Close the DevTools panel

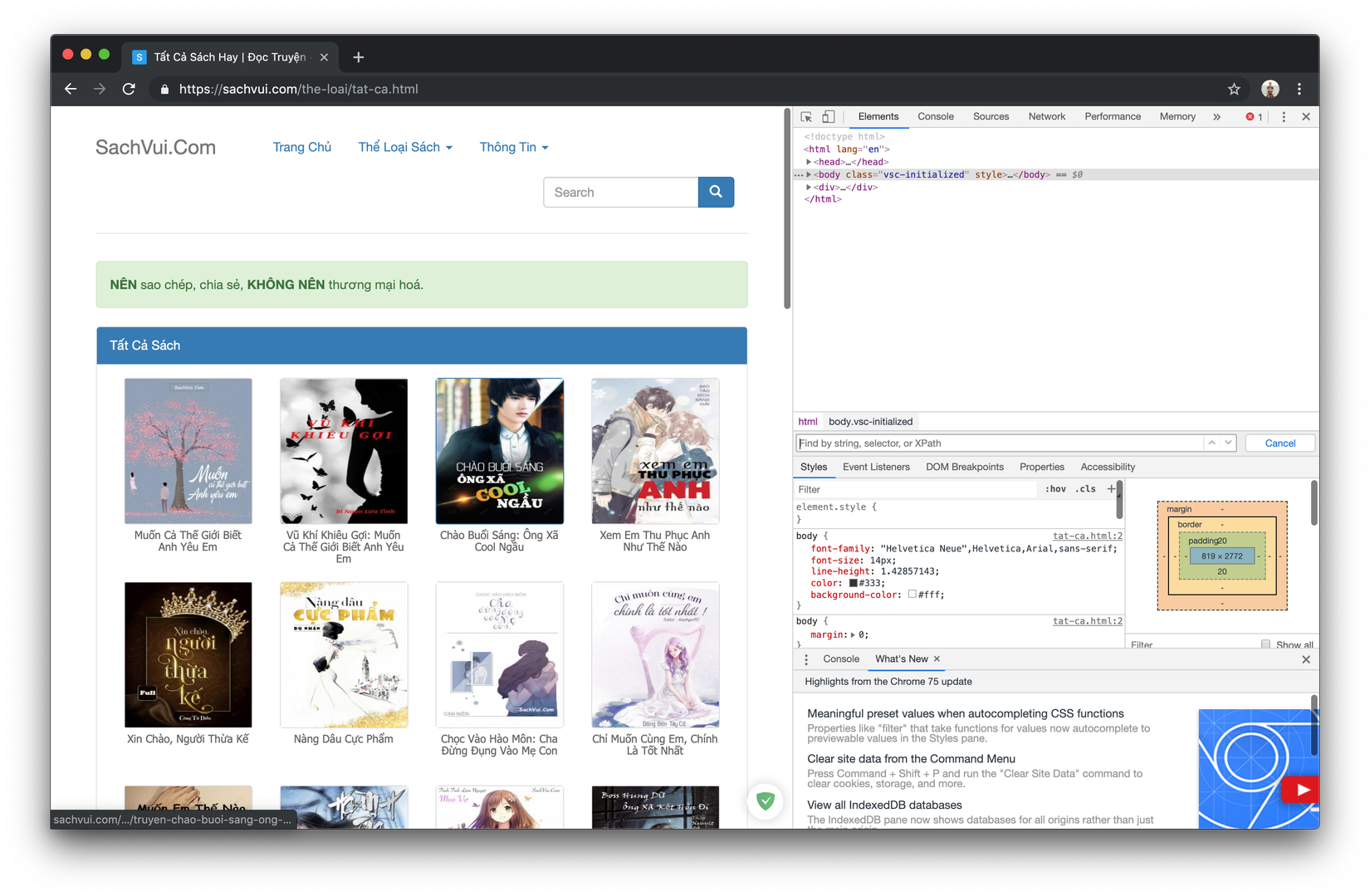[1306, 117]
